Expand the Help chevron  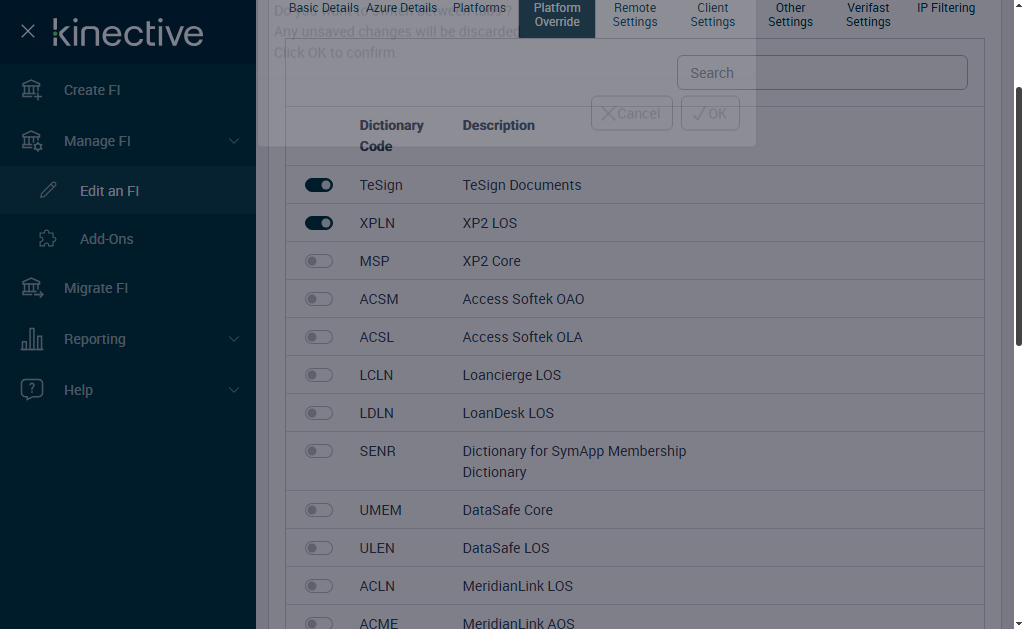(233, 389)
